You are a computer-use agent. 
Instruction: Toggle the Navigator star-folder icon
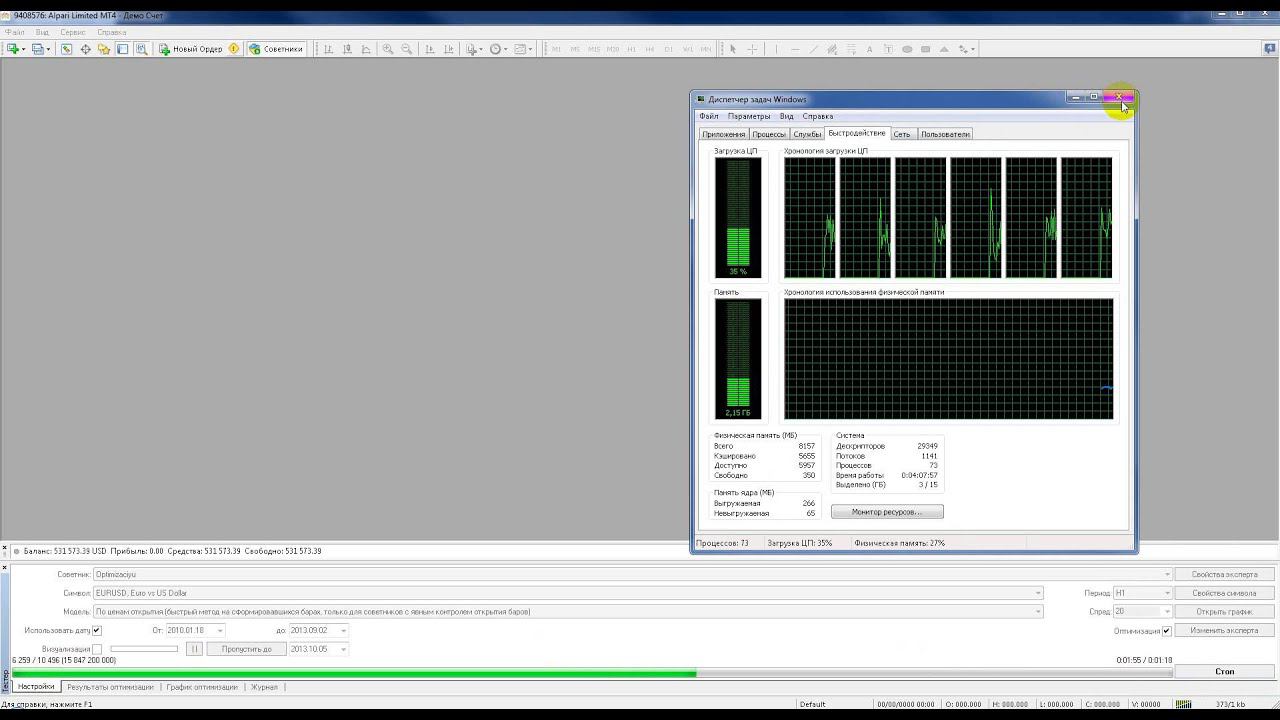click(104, 49)
